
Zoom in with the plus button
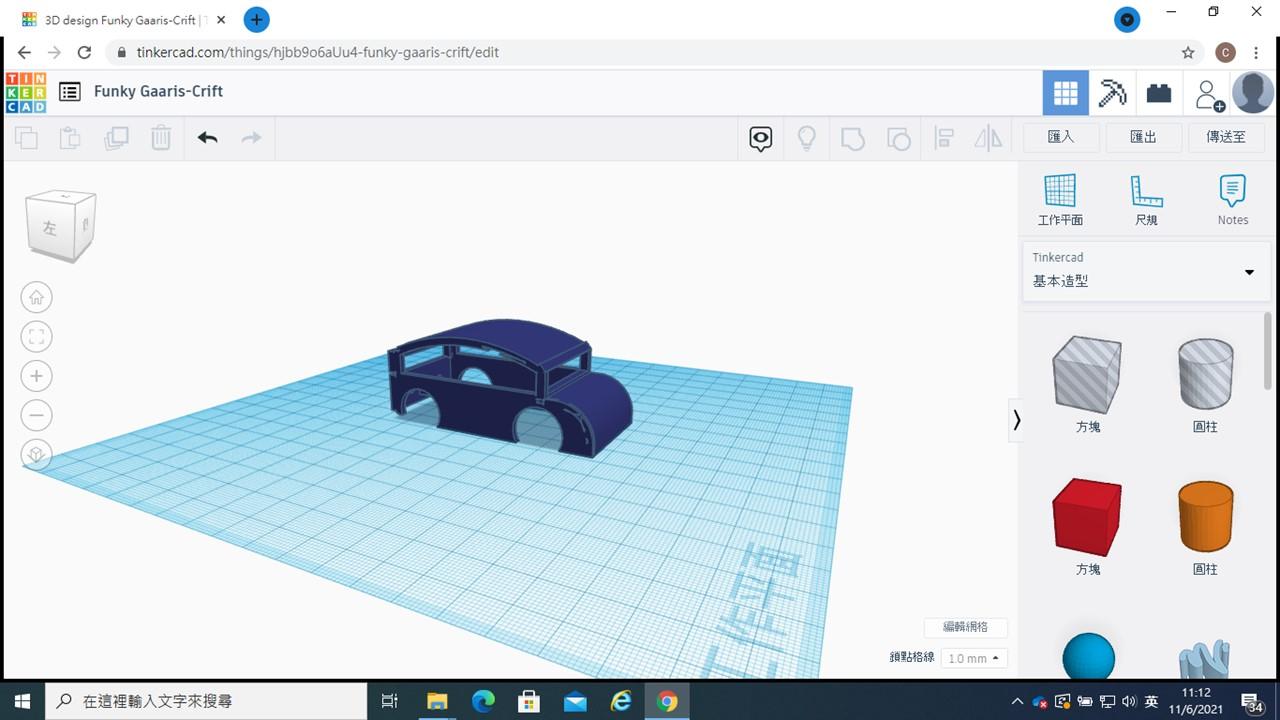(37, 376)
